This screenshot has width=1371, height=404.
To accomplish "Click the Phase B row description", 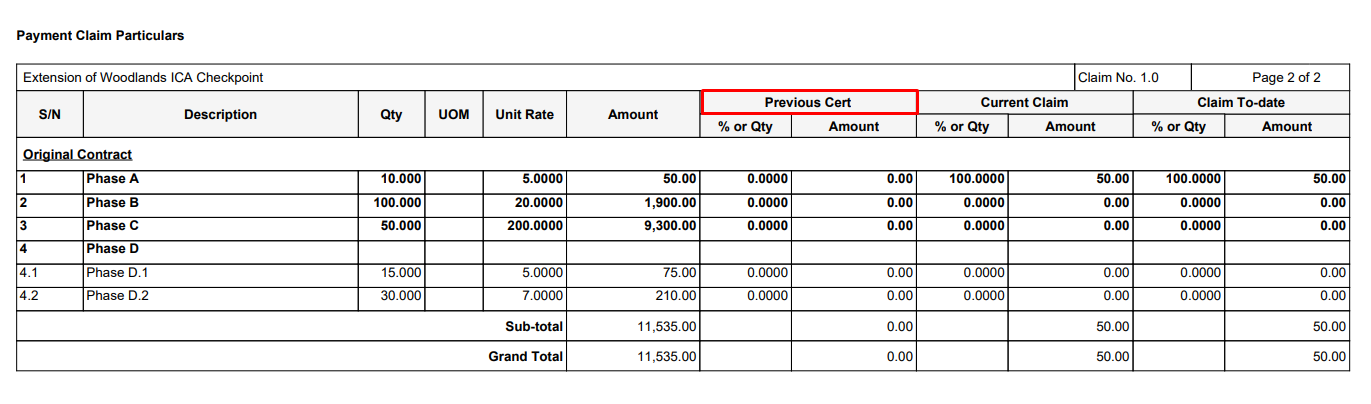I will [x=106, y=202].
